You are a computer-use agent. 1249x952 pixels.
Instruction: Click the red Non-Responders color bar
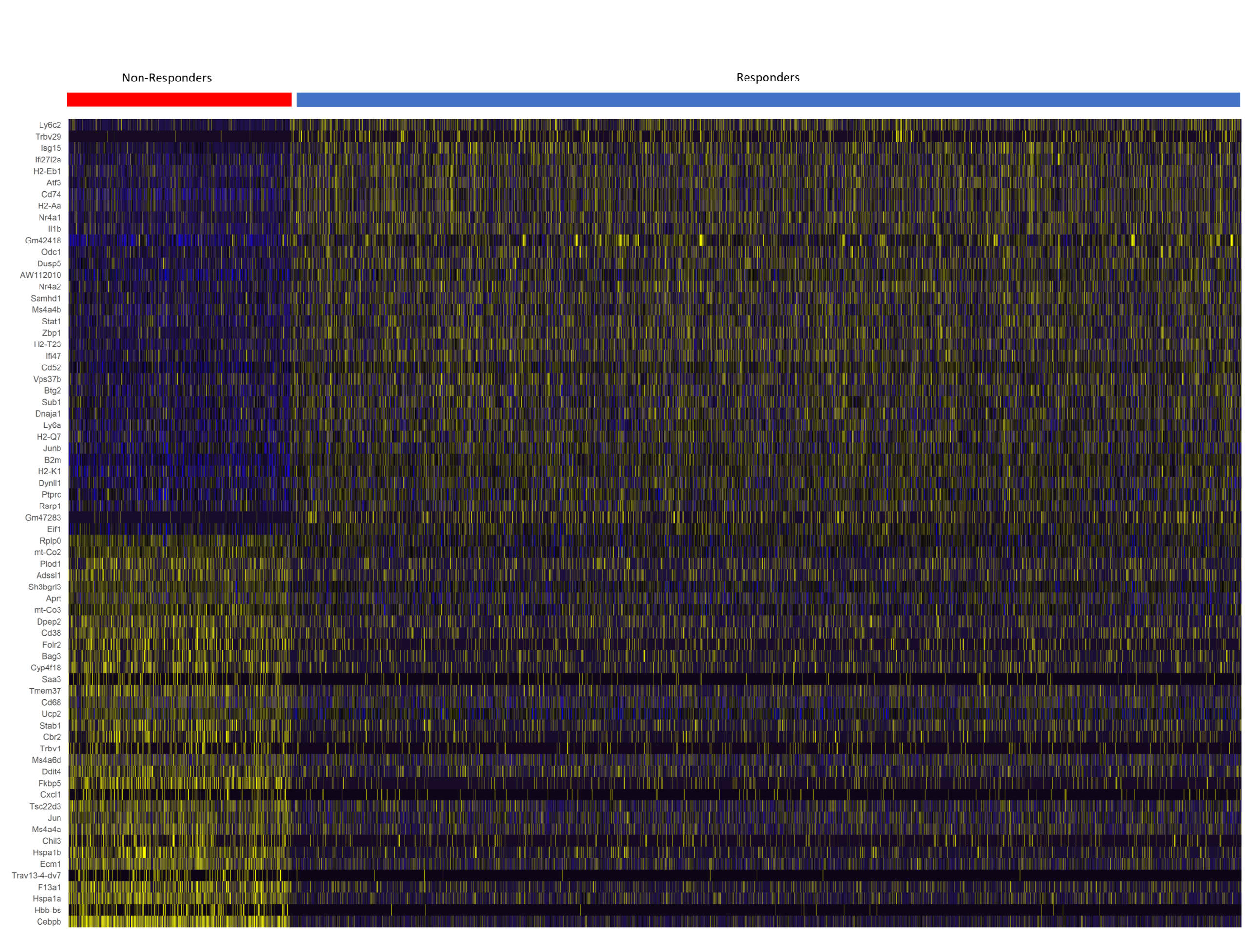[179, 100]
